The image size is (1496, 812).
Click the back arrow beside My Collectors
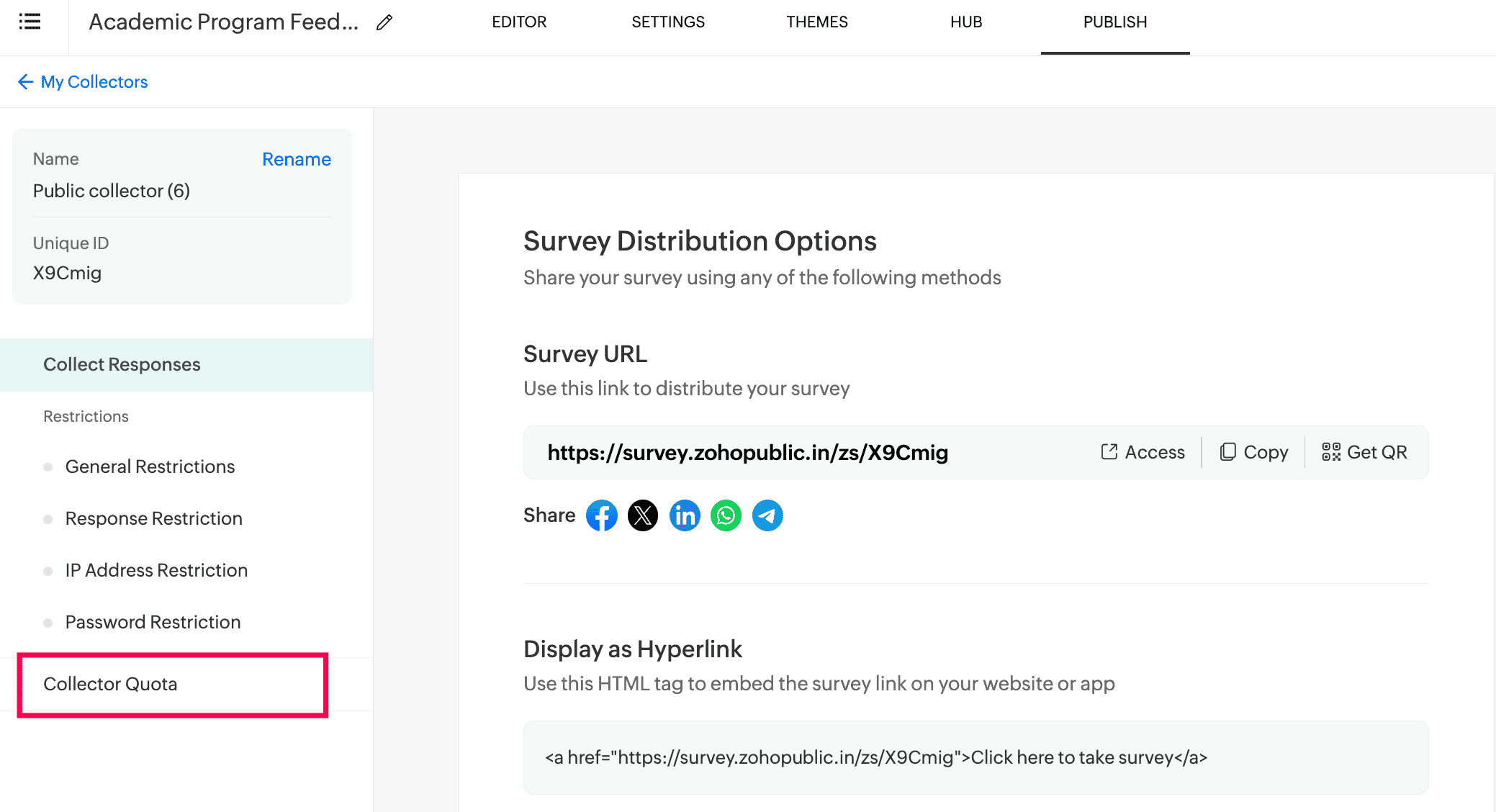click(x=25, y=82)
